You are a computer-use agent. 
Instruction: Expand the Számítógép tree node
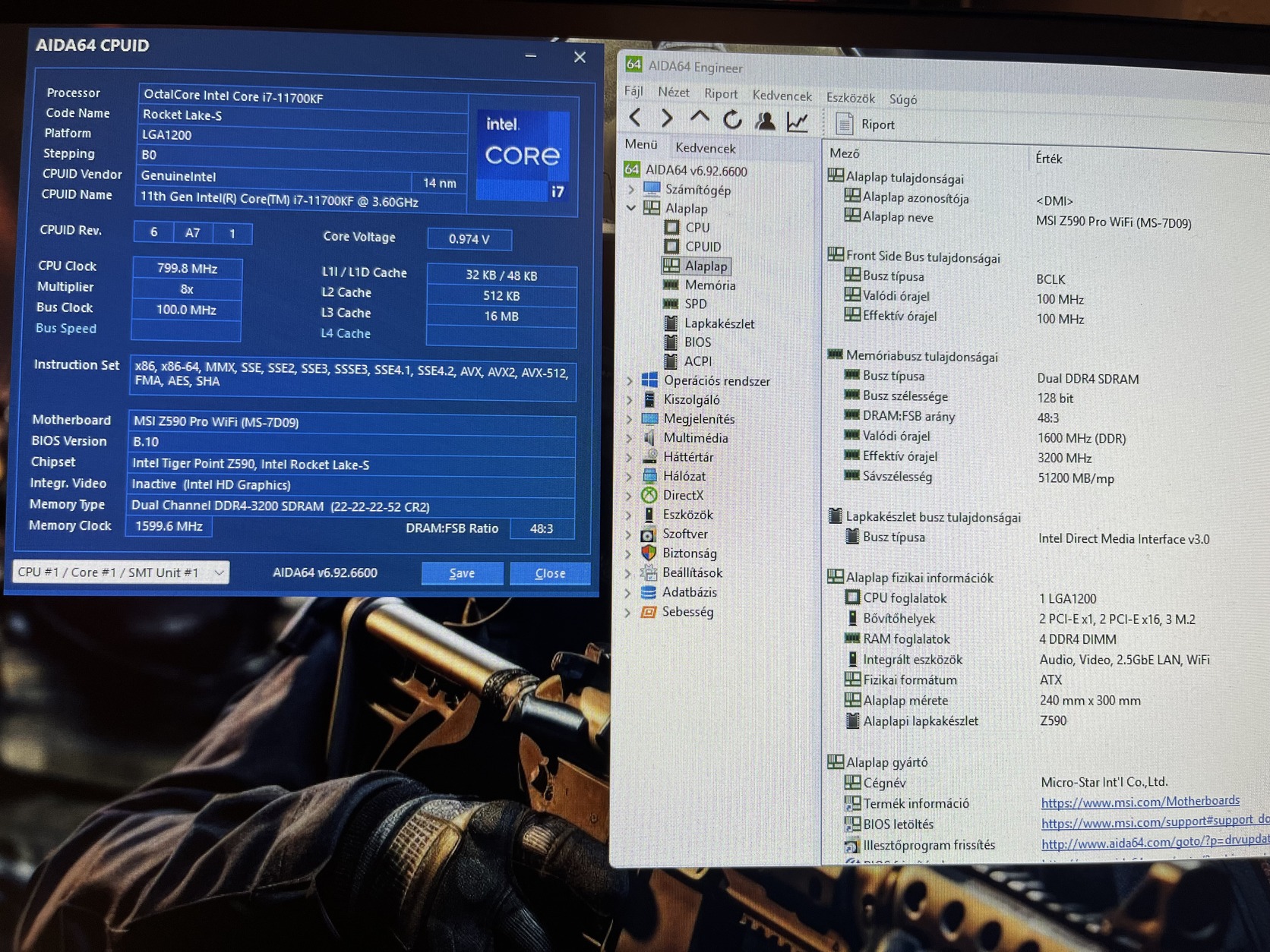click(631, 189)
